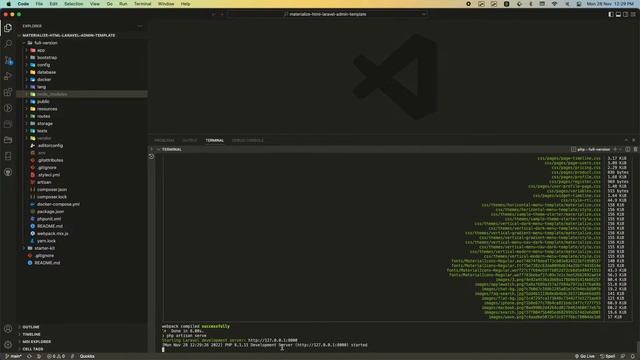Open the Terminal menu
The image size is (640, 360).
pos(142,4)
